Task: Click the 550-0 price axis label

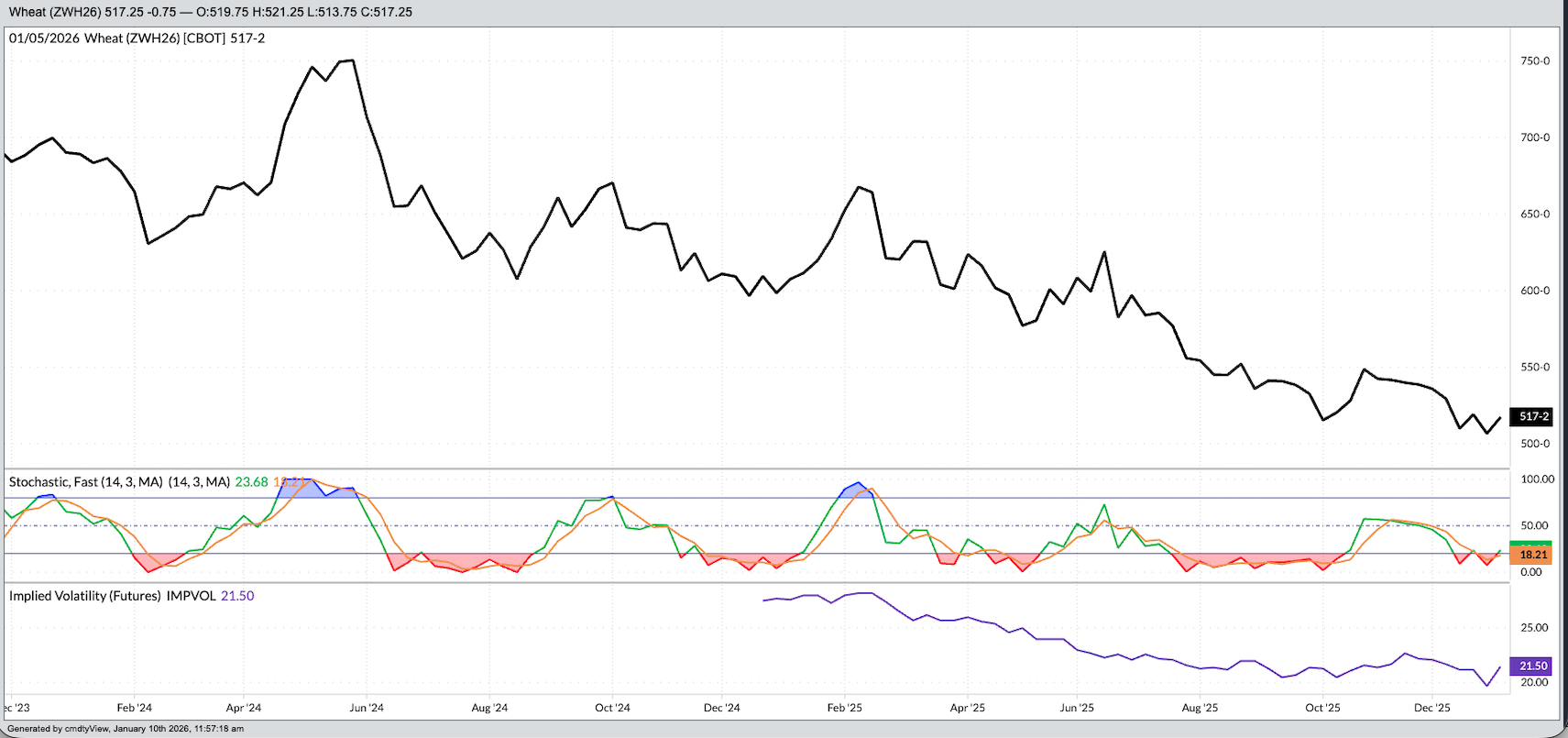Action: [1535, 367]
